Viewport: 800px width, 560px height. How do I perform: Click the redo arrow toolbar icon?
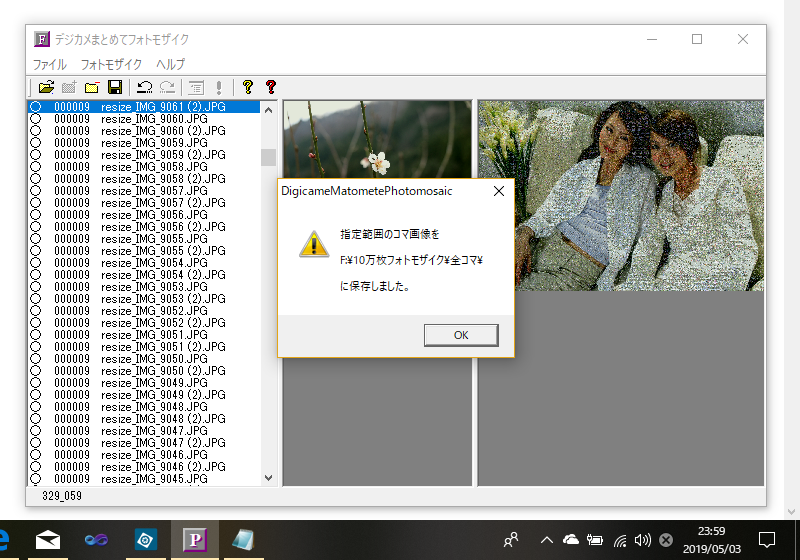coord(167,87)
